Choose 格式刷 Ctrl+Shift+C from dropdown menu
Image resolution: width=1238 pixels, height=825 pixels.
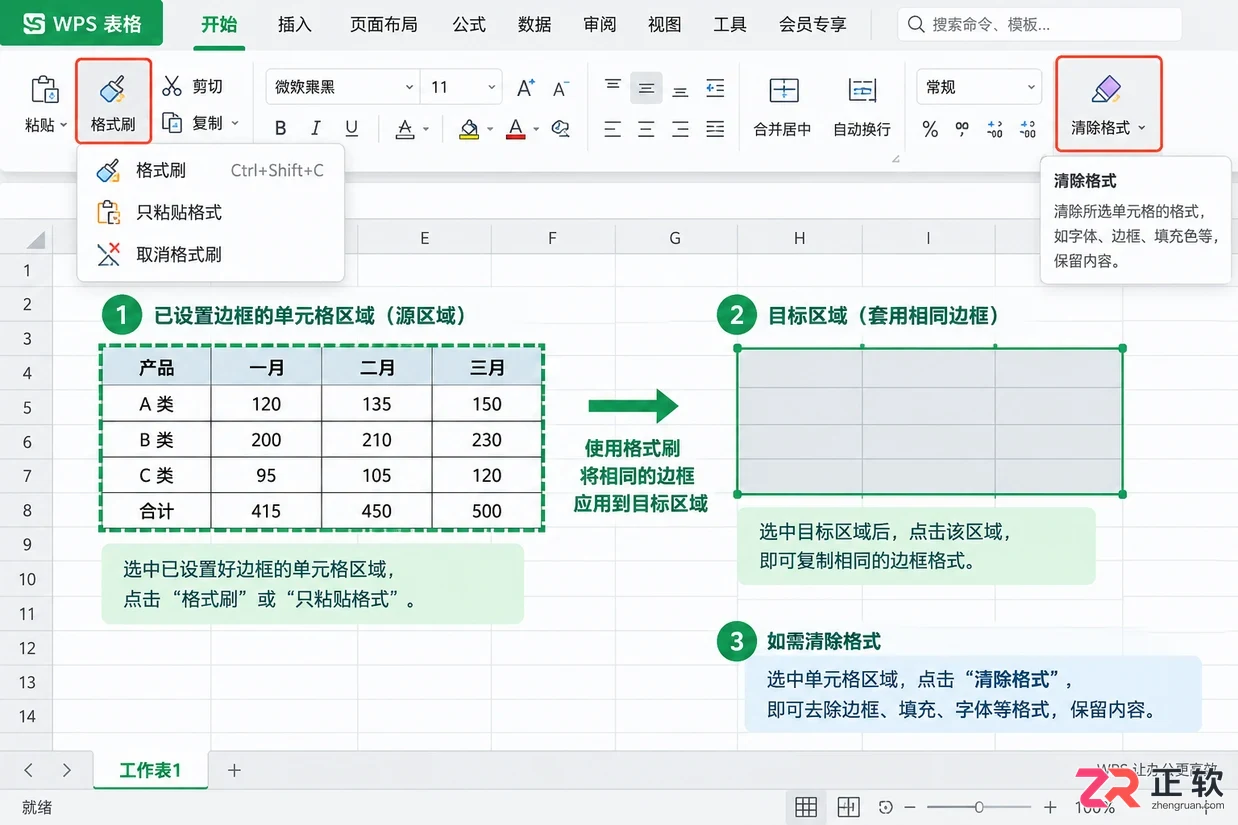click(x=210, y=170)
